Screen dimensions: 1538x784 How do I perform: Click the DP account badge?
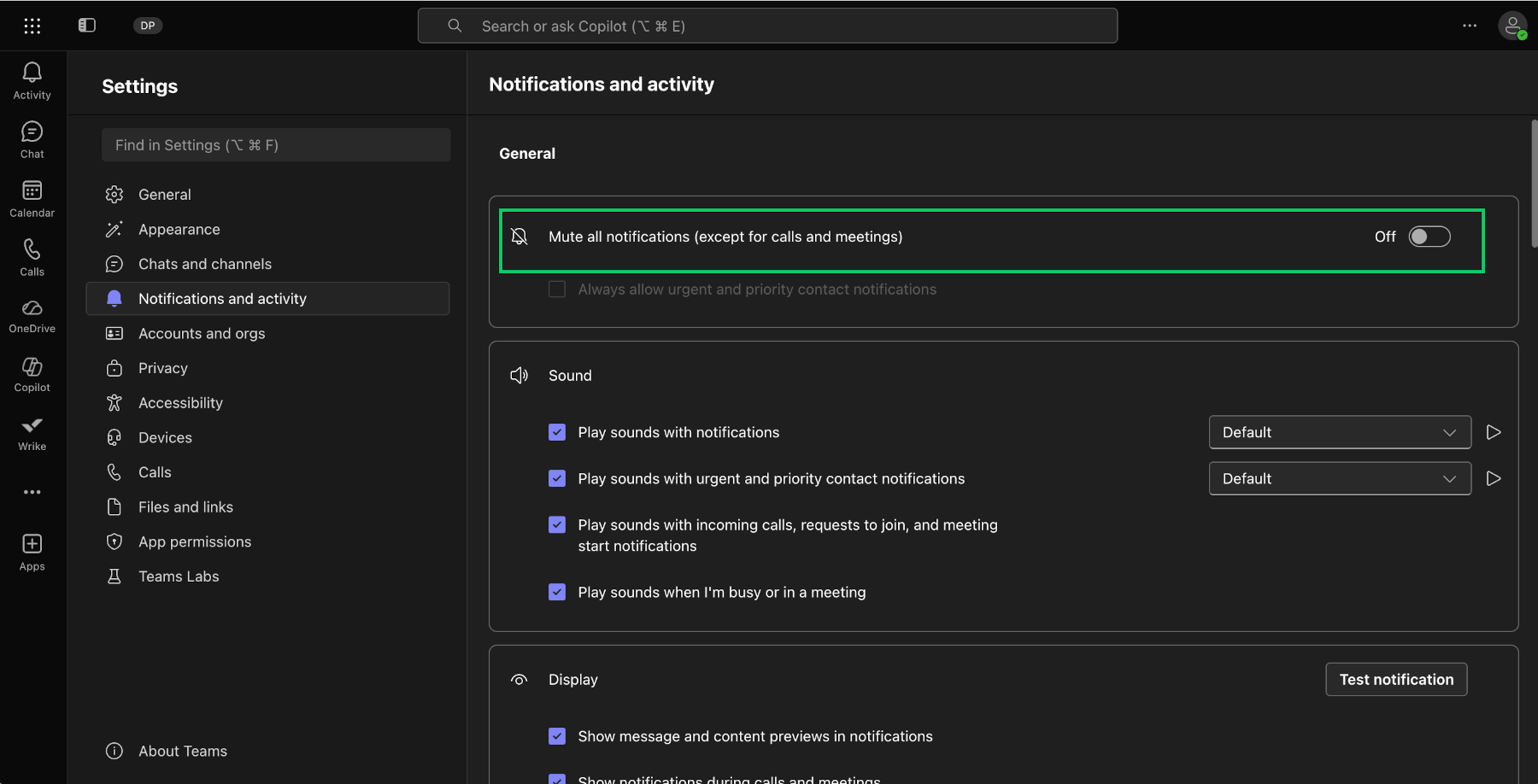(x=148, y=26)
